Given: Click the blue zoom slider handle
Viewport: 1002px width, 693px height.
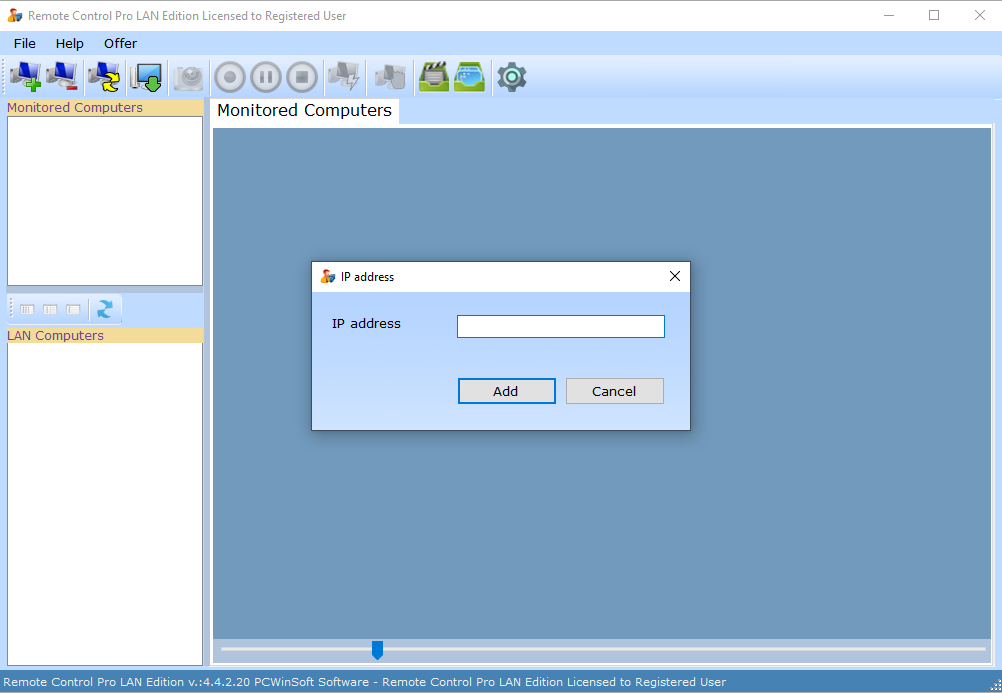Looking at the screenshot, I should pyautogui.click(x=377, y=650).
